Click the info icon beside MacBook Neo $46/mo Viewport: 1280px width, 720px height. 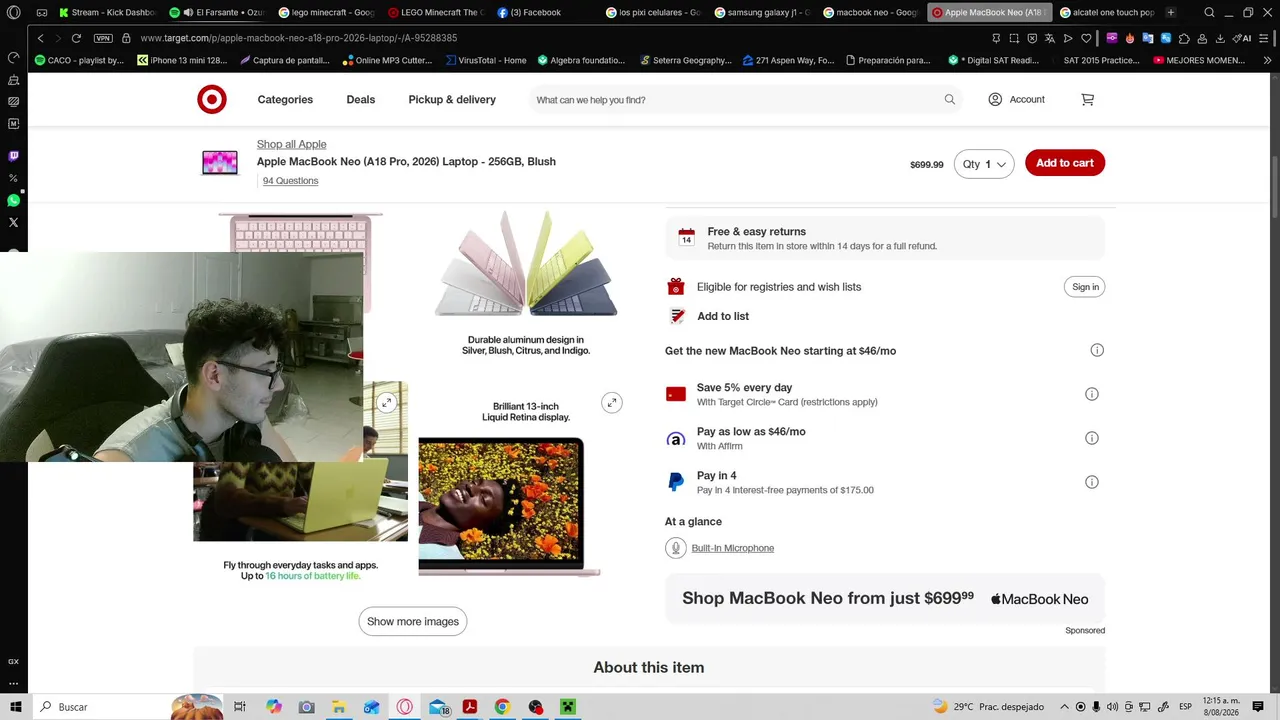(1097, 350)
